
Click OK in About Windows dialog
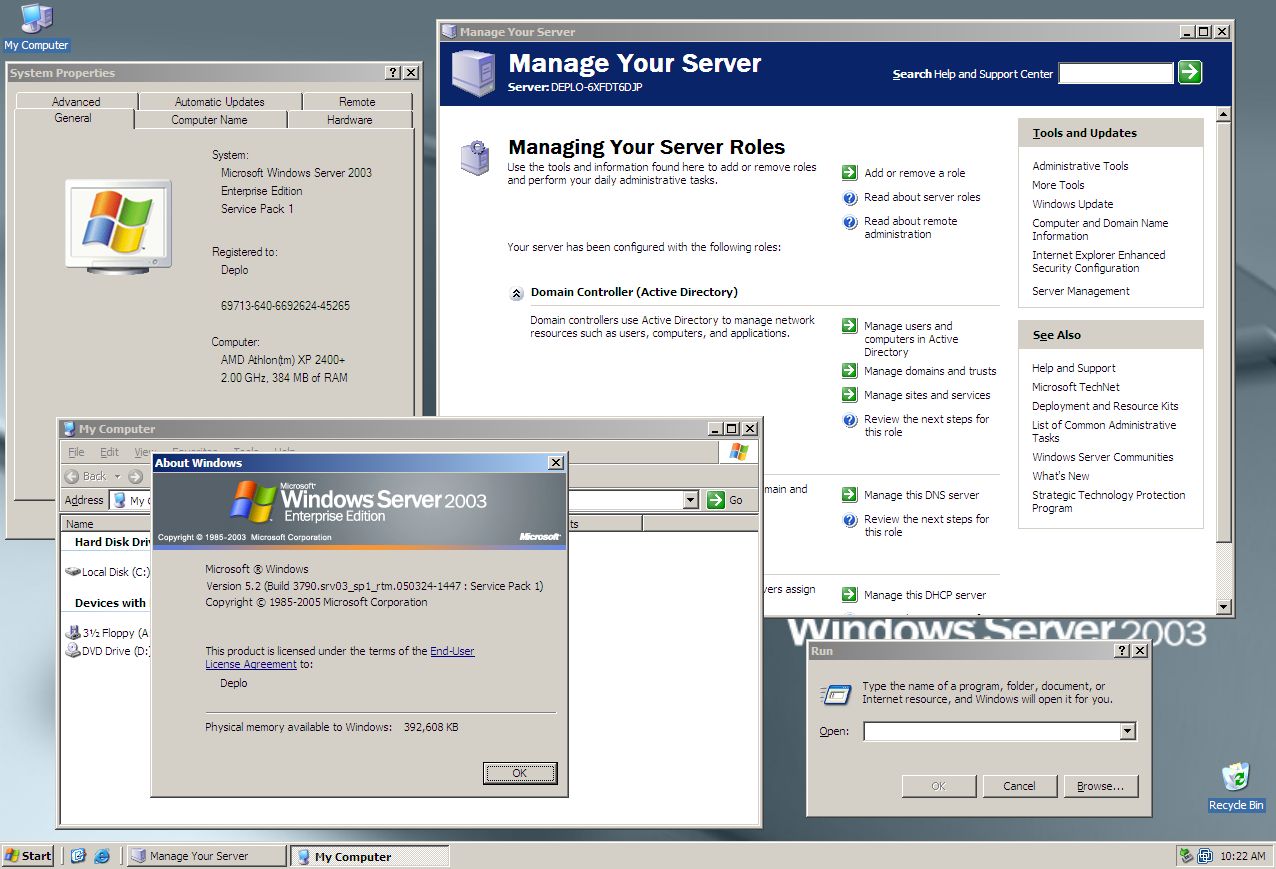tap(519, 773)
